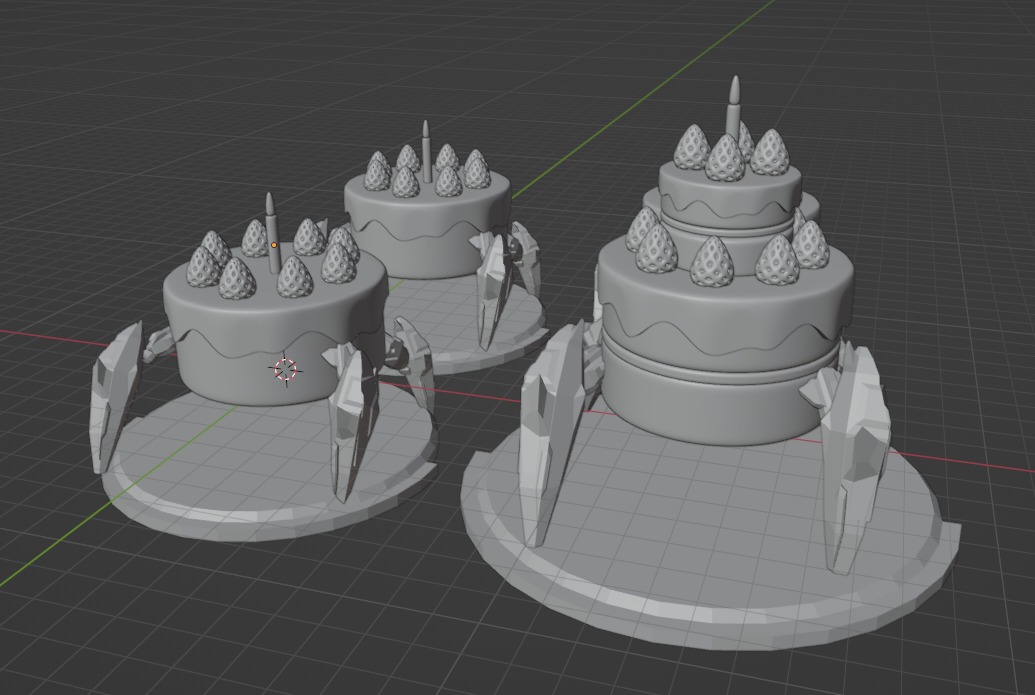Select the candle on the tall tiered cake
This screenshot has width=1035, height=695.
pos(733,108)
